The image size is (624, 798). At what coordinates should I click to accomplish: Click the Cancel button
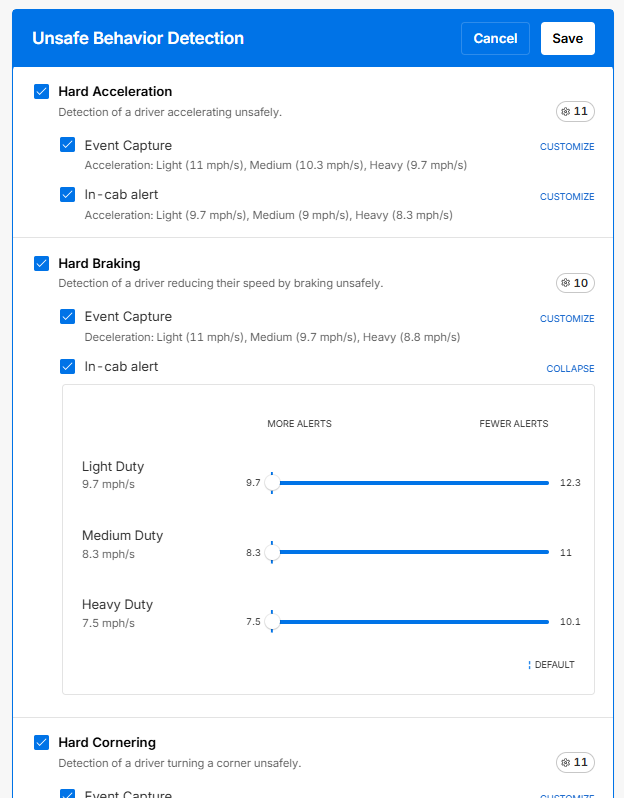[x=495, y=38]
